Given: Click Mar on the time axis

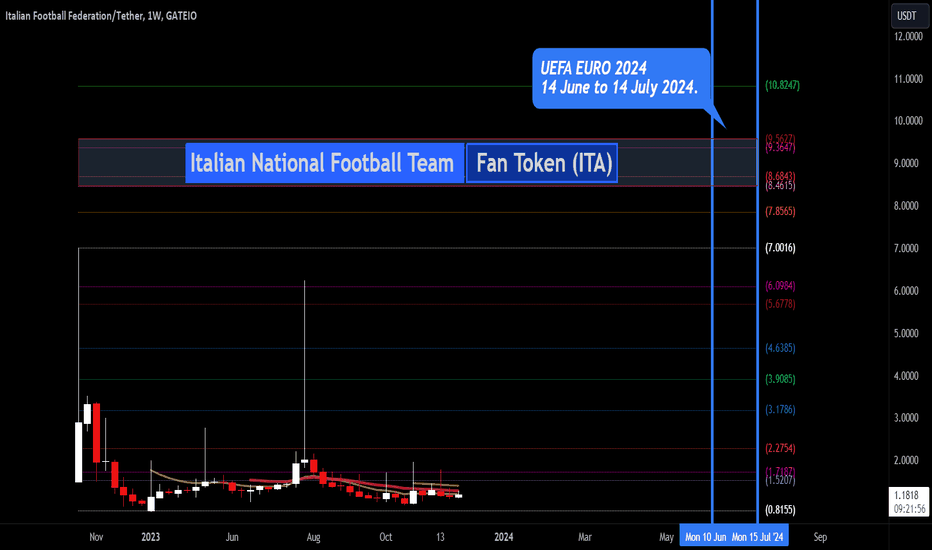Looking at the screenshot, I should coord(585,537).
